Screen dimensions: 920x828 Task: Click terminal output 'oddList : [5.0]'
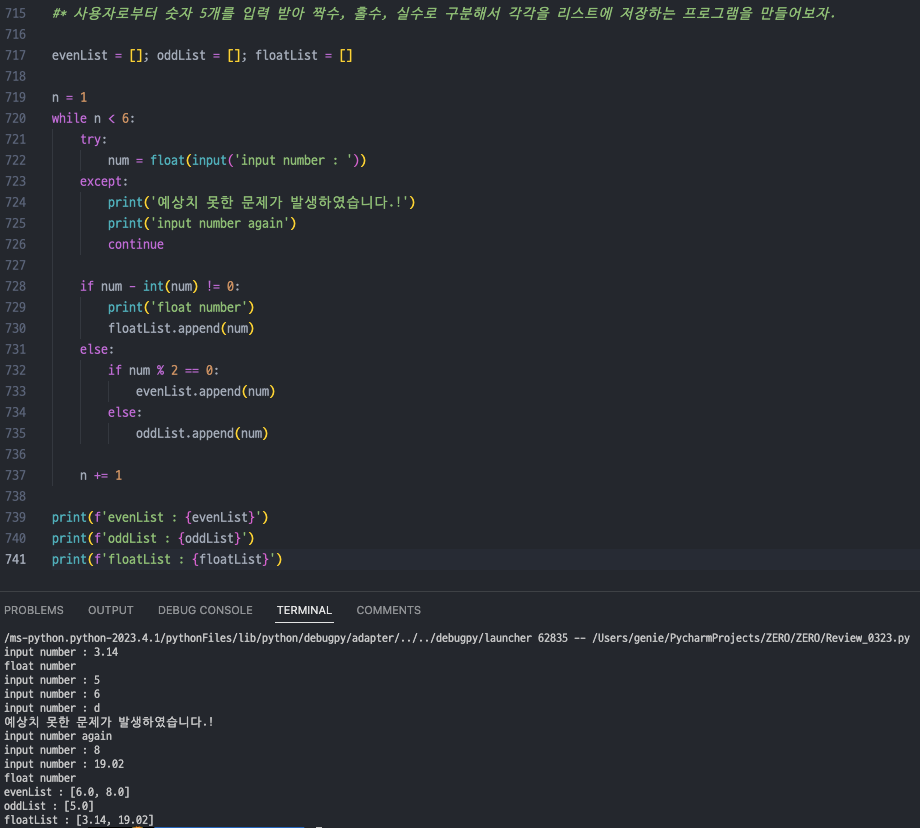pyautogui.click(x=49, y=806)
